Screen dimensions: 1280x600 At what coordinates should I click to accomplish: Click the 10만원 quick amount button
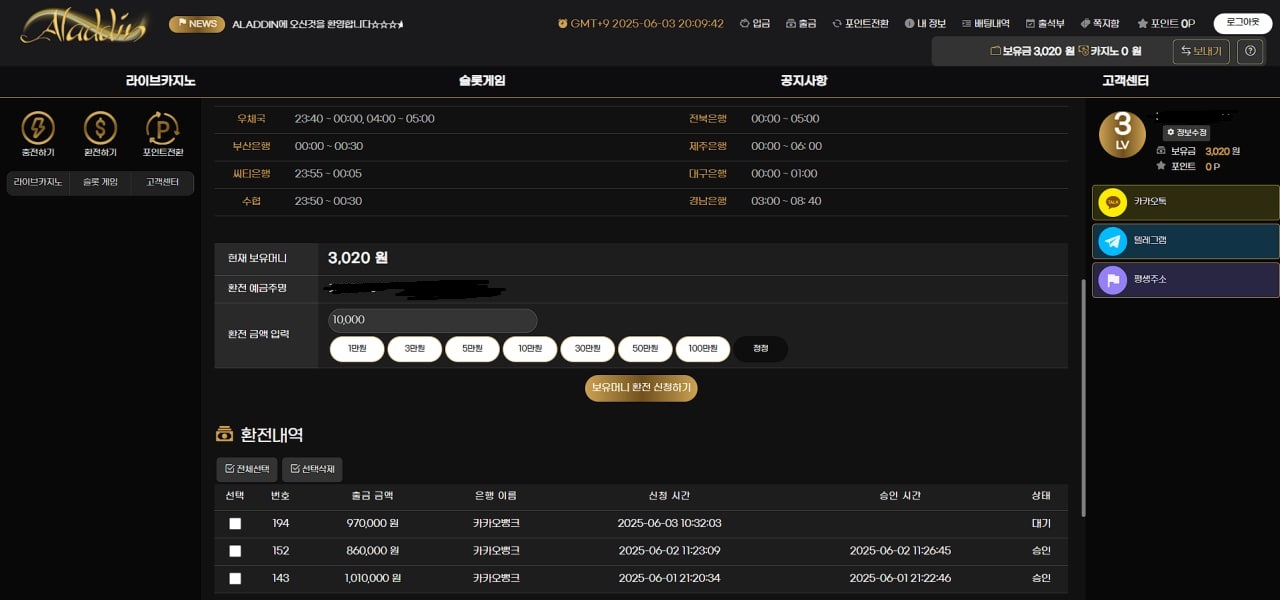pos(530,349)
